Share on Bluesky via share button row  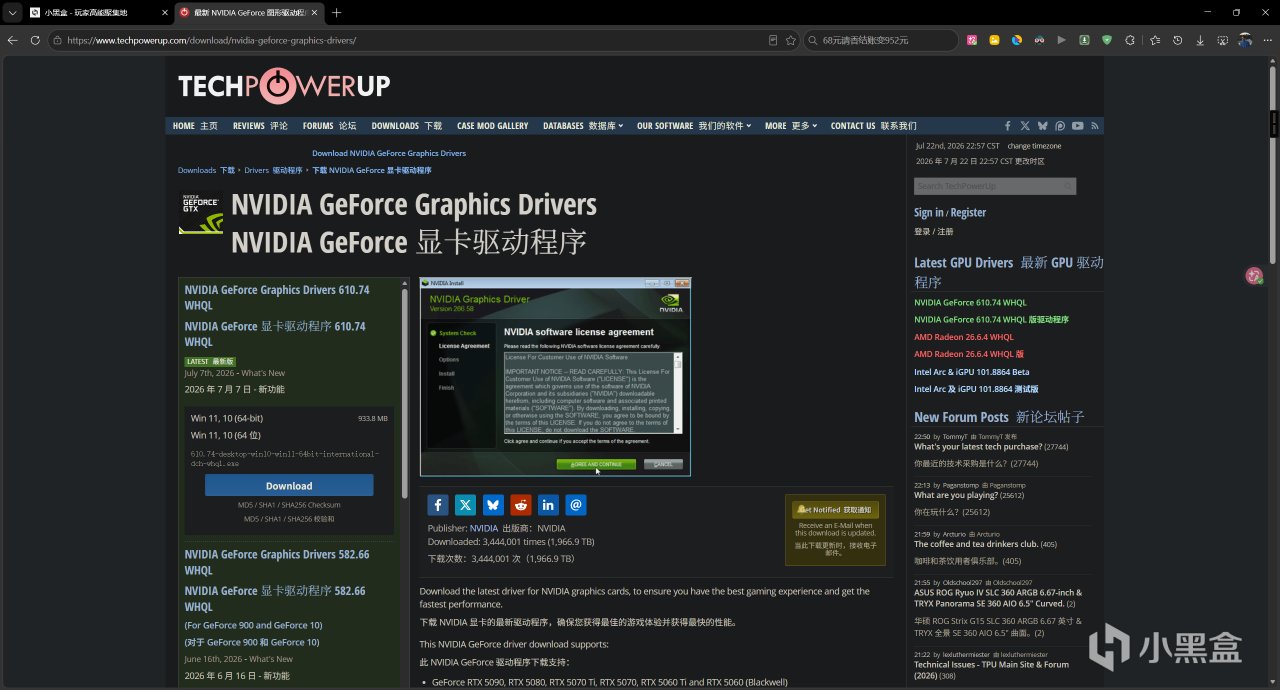tap(493, 505)
